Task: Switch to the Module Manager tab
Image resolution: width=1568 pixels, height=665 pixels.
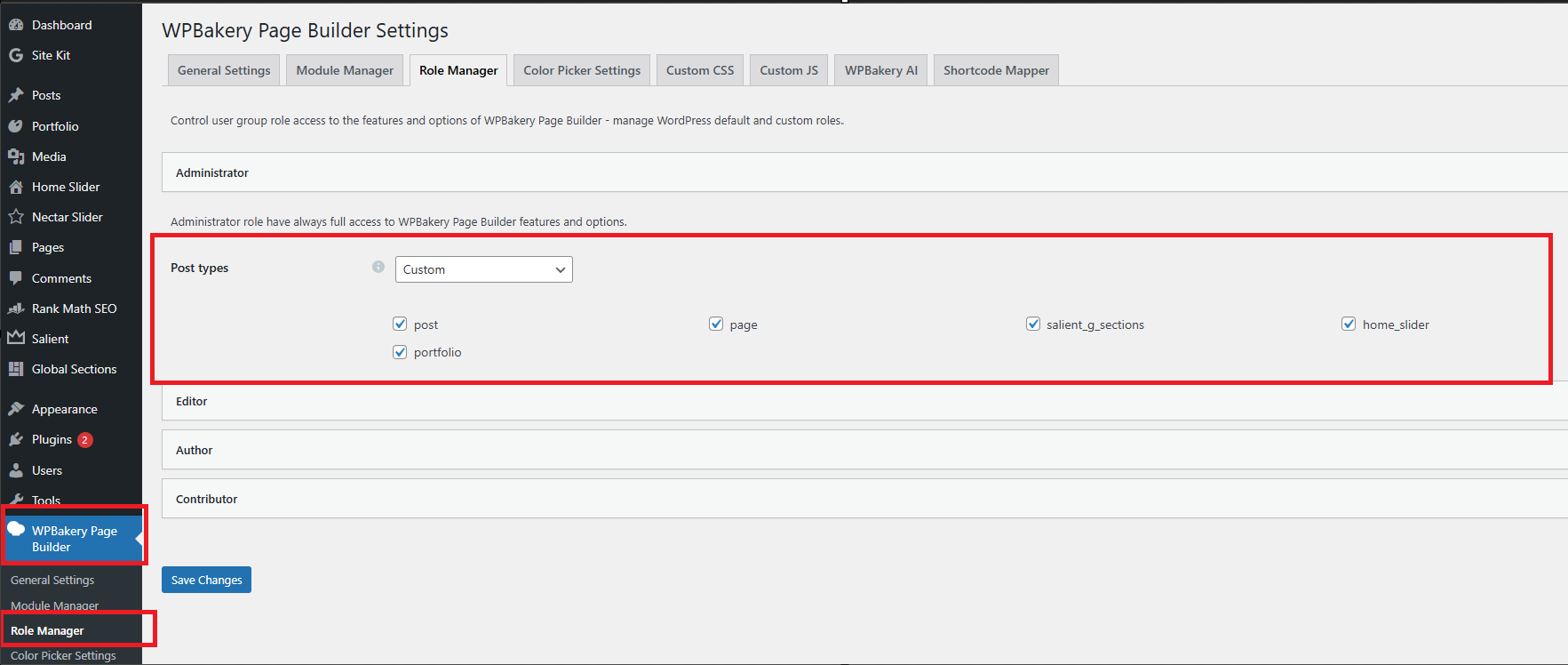Action: point(345,70)
